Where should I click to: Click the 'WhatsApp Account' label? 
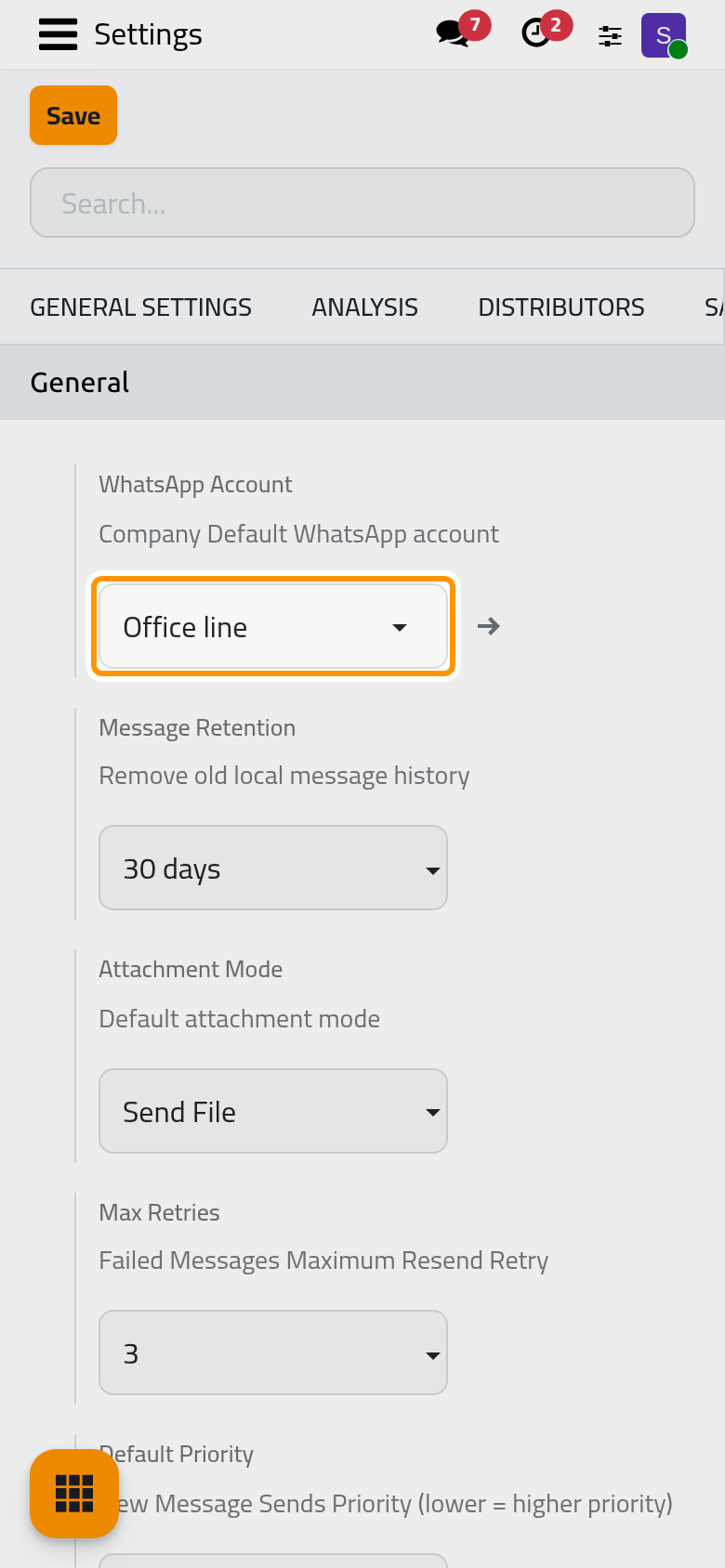coord(195,484)
